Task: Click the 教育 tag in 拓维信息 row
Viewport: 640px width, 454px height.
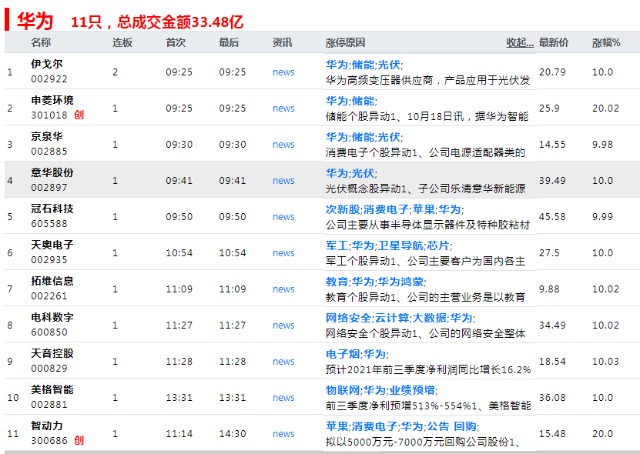Action: point(336,282)
